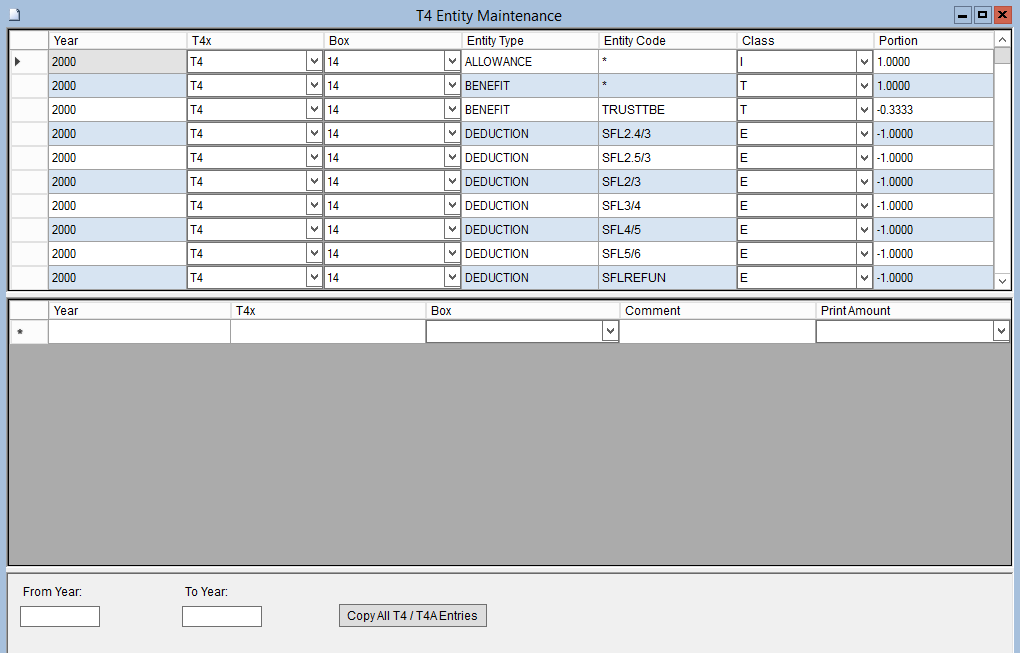Click the new row asterisk marker
The width and height of the screenshot is (1020, 653).
20,332
